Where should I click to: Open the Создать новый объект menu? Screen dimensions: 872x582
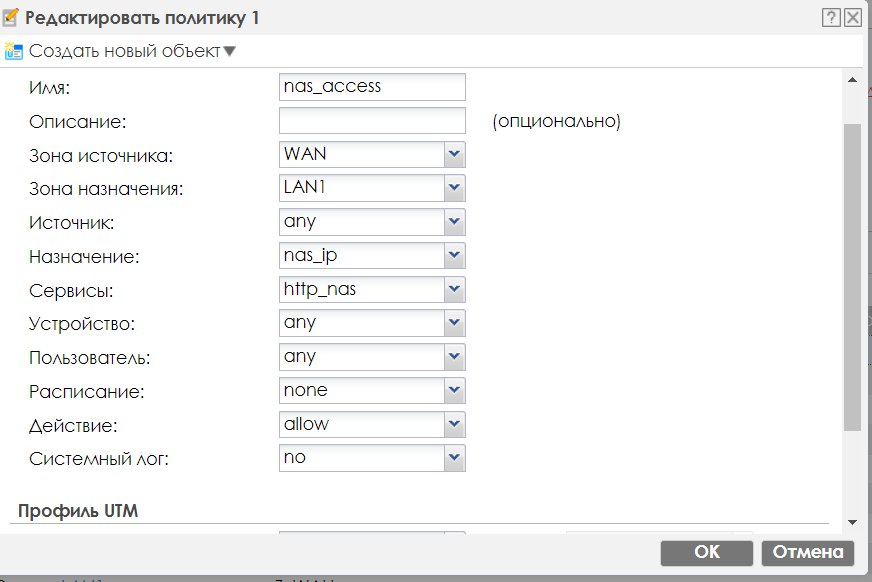tap(132, 50)
